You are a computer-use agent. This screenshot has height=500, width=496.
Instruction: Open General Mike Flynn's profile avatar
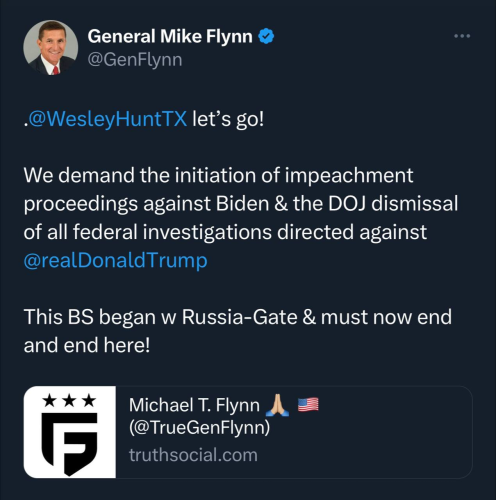[51, 47]
